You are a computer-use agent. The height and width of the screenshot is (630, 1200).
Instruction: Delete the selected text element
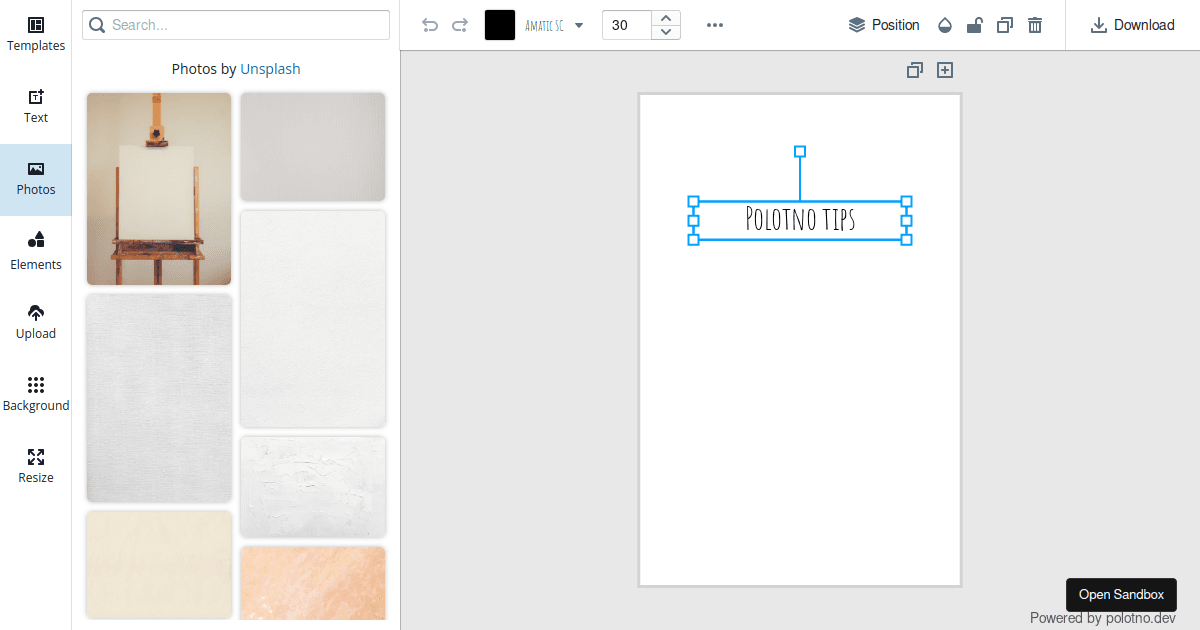click(1034, 25)
